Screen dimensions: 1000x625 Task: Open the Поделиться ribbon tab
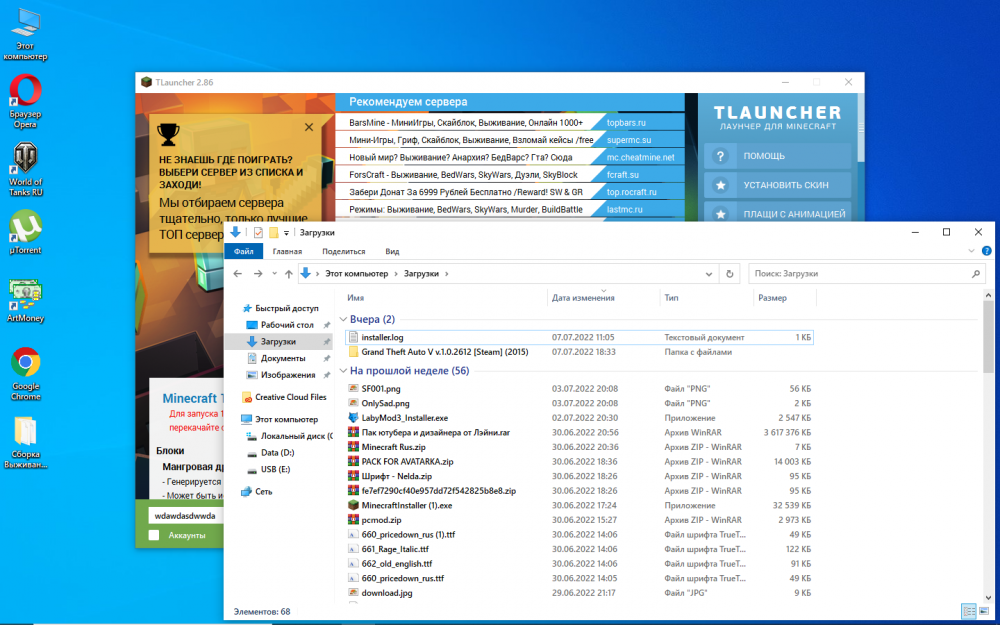point(344,251)
